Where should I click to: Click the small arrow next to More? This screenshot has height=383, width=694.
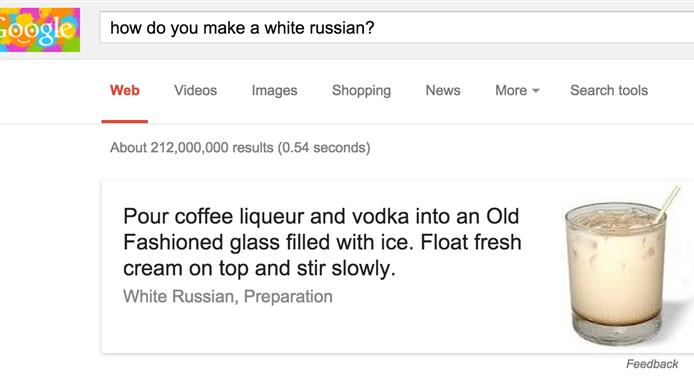(536, 91)
